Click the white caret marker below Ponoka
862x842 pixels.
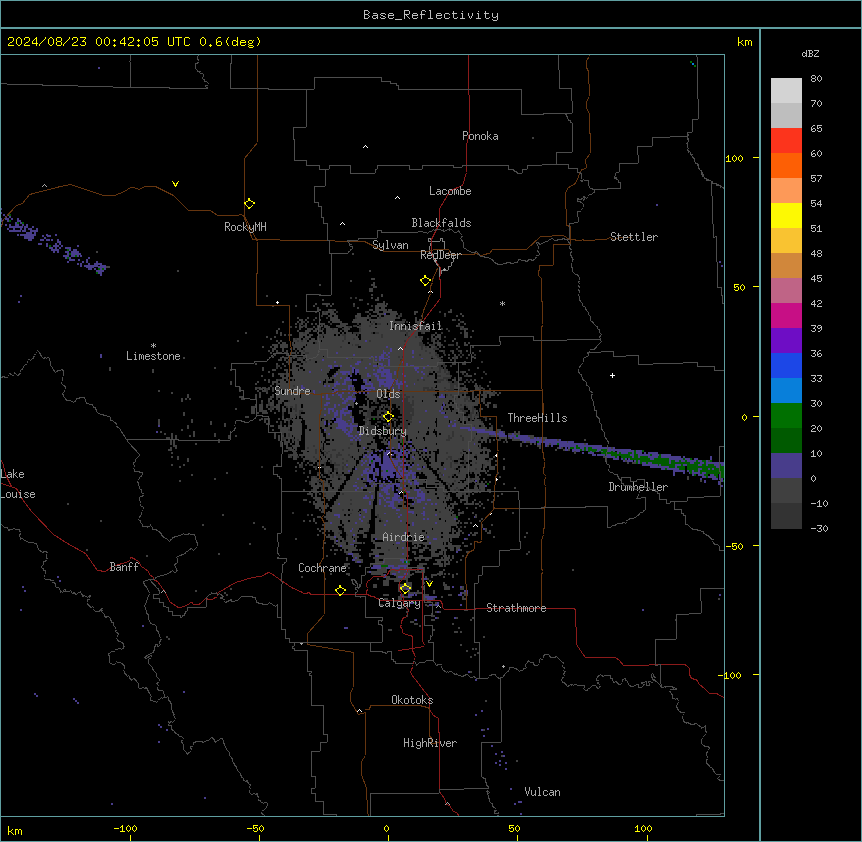pyautogui.click(x=365, y=147)
